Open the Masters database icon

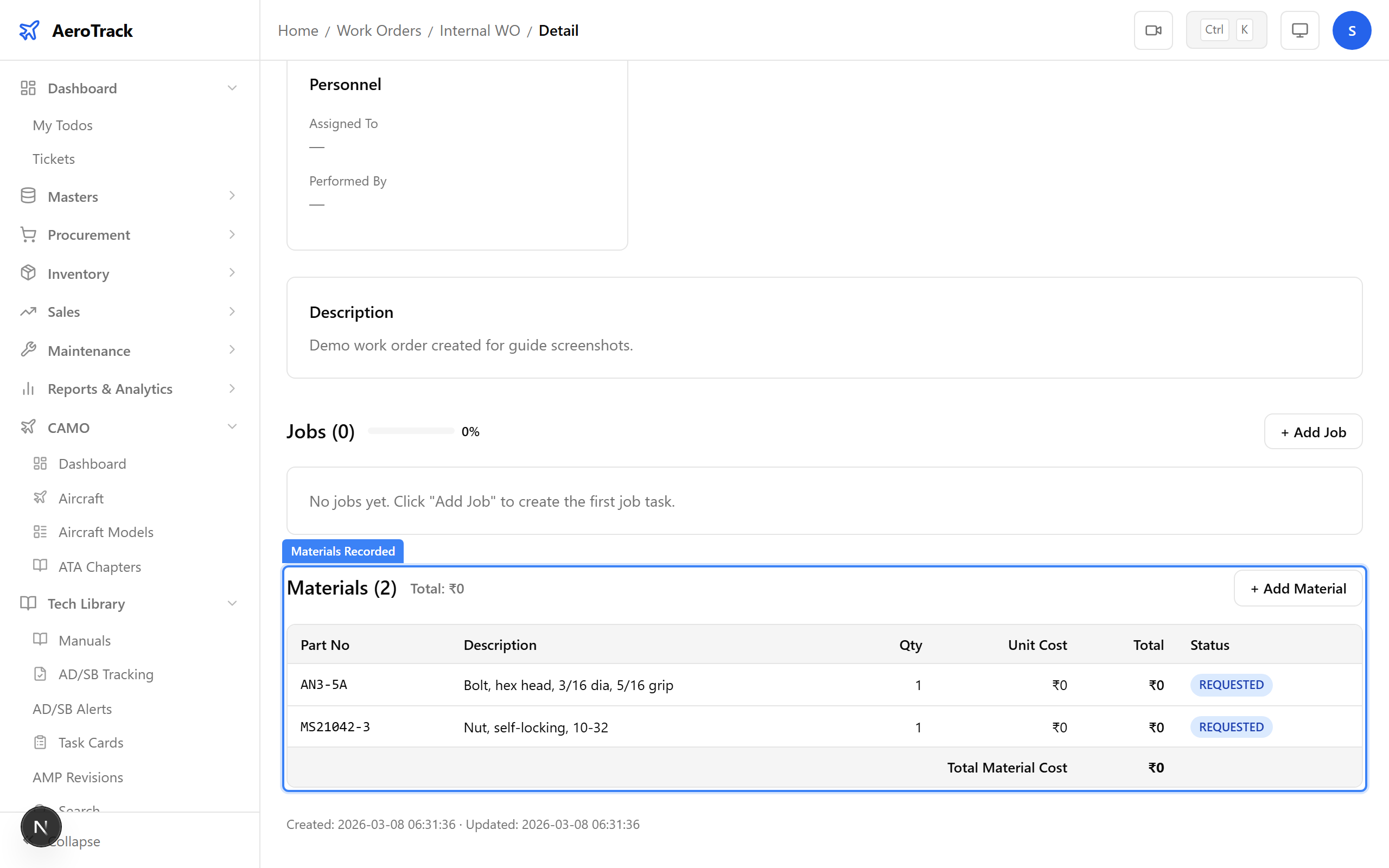pyautogui.click(x=28, y=196)
